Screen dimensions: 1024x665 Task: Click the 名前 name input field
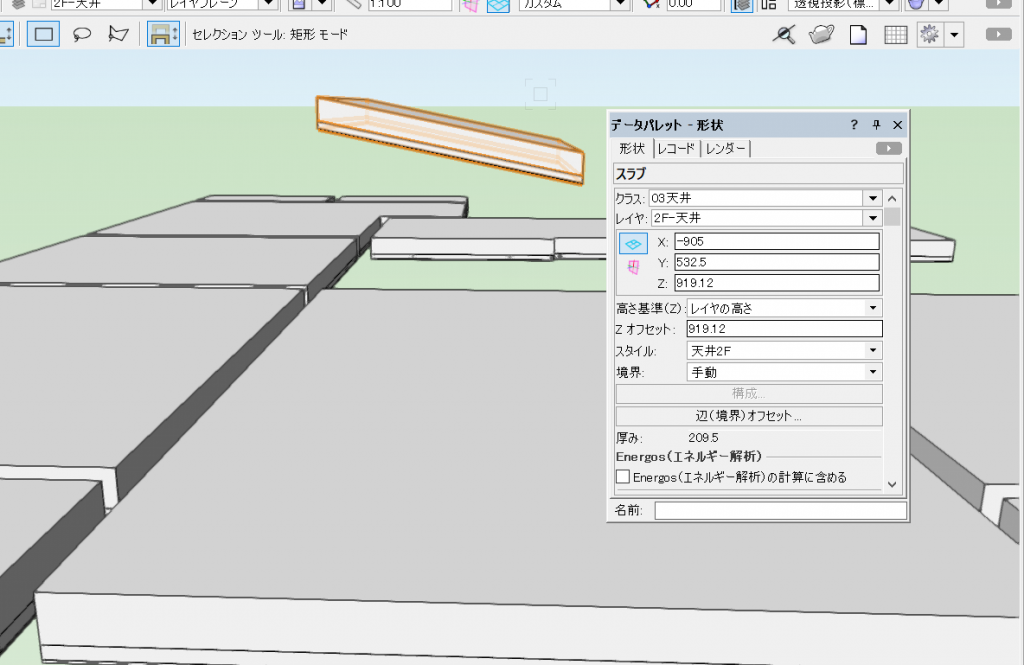coord(780,510)
